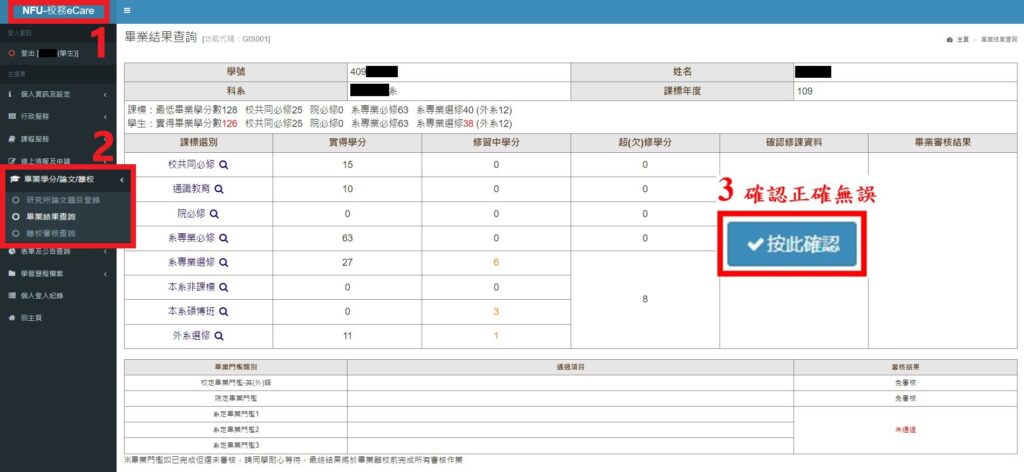Open details magnifier for 本系非課標
The height and width of the screenshot is (472, 1024).
pyautogui.click(x=223, y=287)
